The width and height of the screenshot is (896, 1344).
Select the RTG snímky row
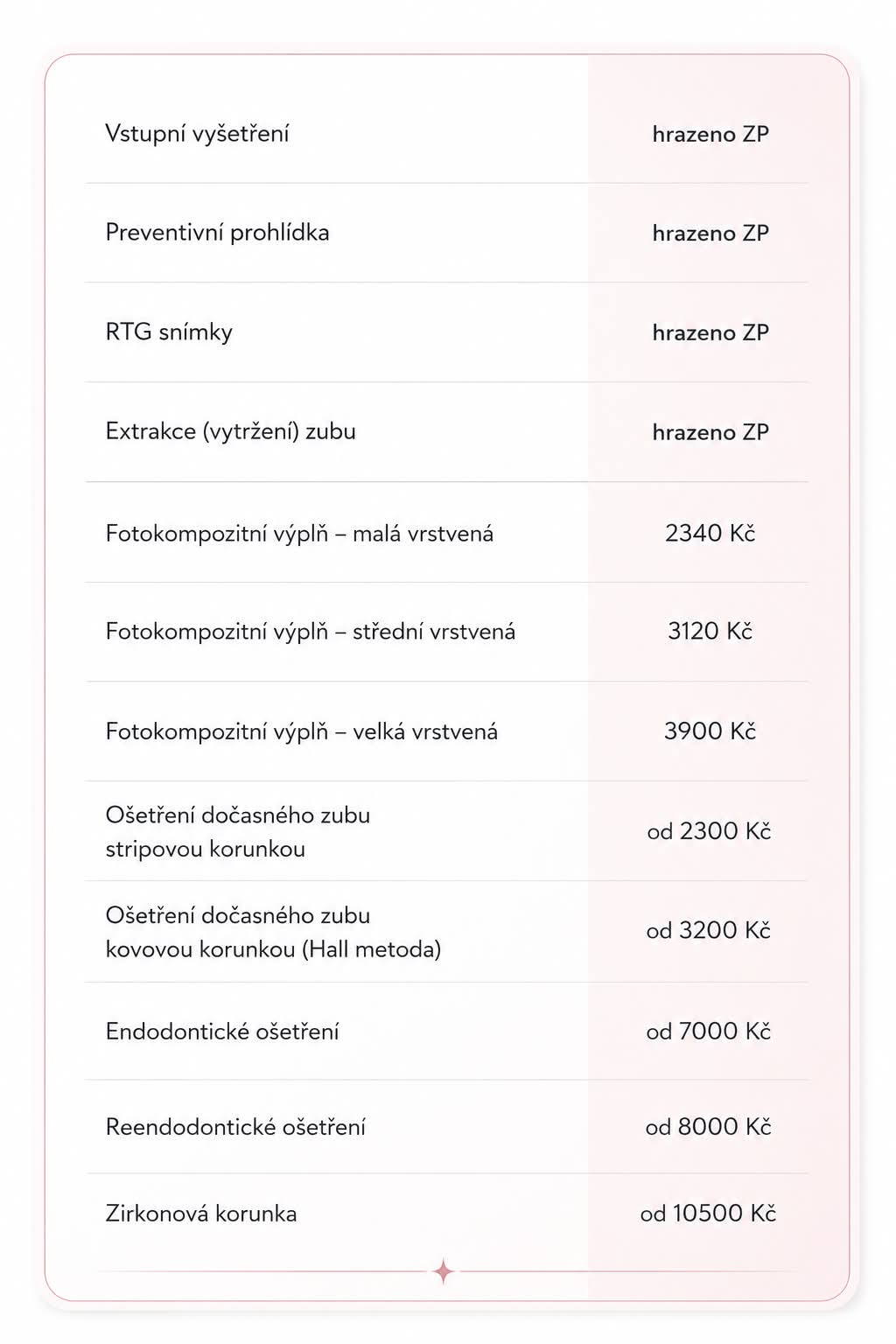pyautogui.click(x=446, y=332)
